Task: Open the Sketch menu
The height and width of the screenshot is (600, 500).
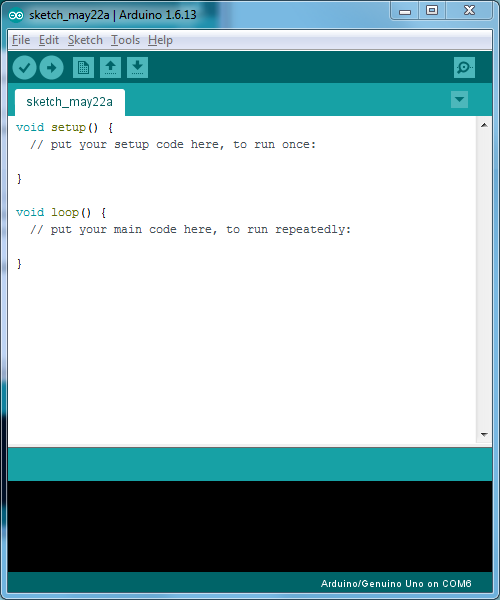Action: pyautogui.click(x=85, y=40)
